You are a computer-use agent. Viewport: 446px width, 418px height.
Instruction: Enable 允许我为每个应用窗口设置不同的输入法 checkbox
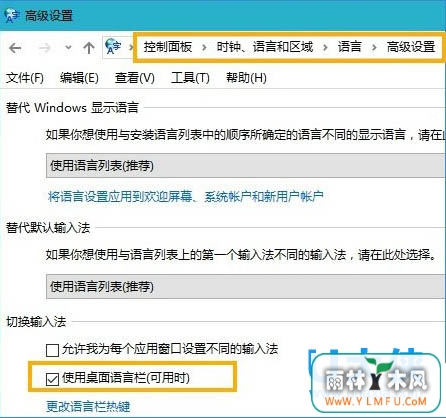52,350
